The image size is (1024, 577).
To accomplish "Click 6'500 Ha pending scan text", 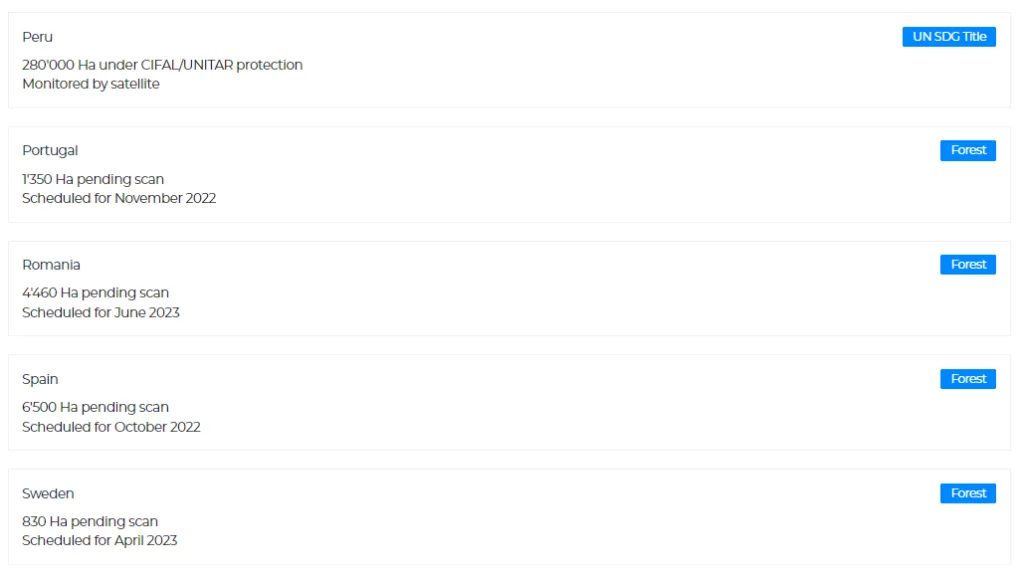I will point(95,407).
